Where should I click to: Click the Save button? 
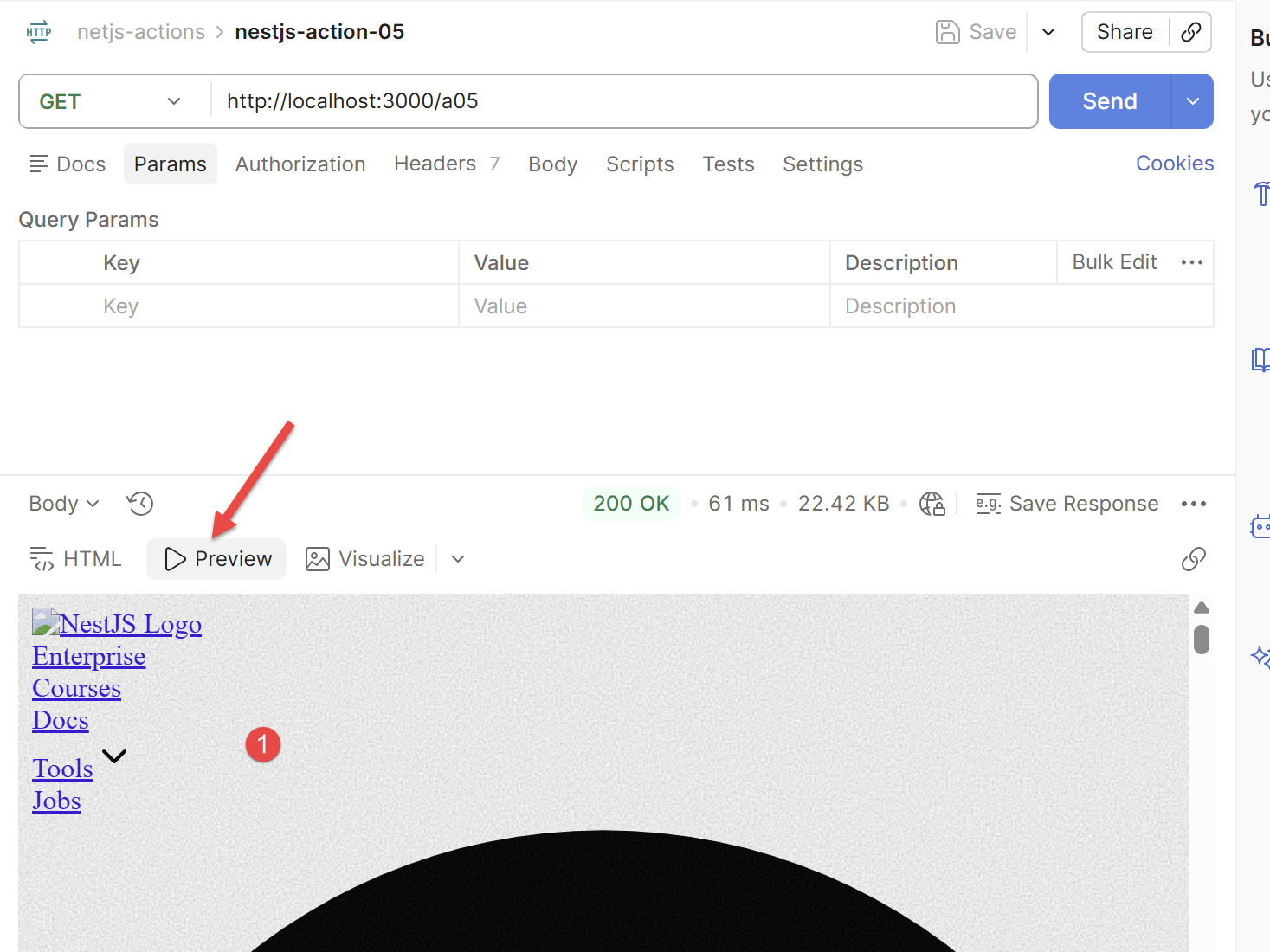point(977,32)
